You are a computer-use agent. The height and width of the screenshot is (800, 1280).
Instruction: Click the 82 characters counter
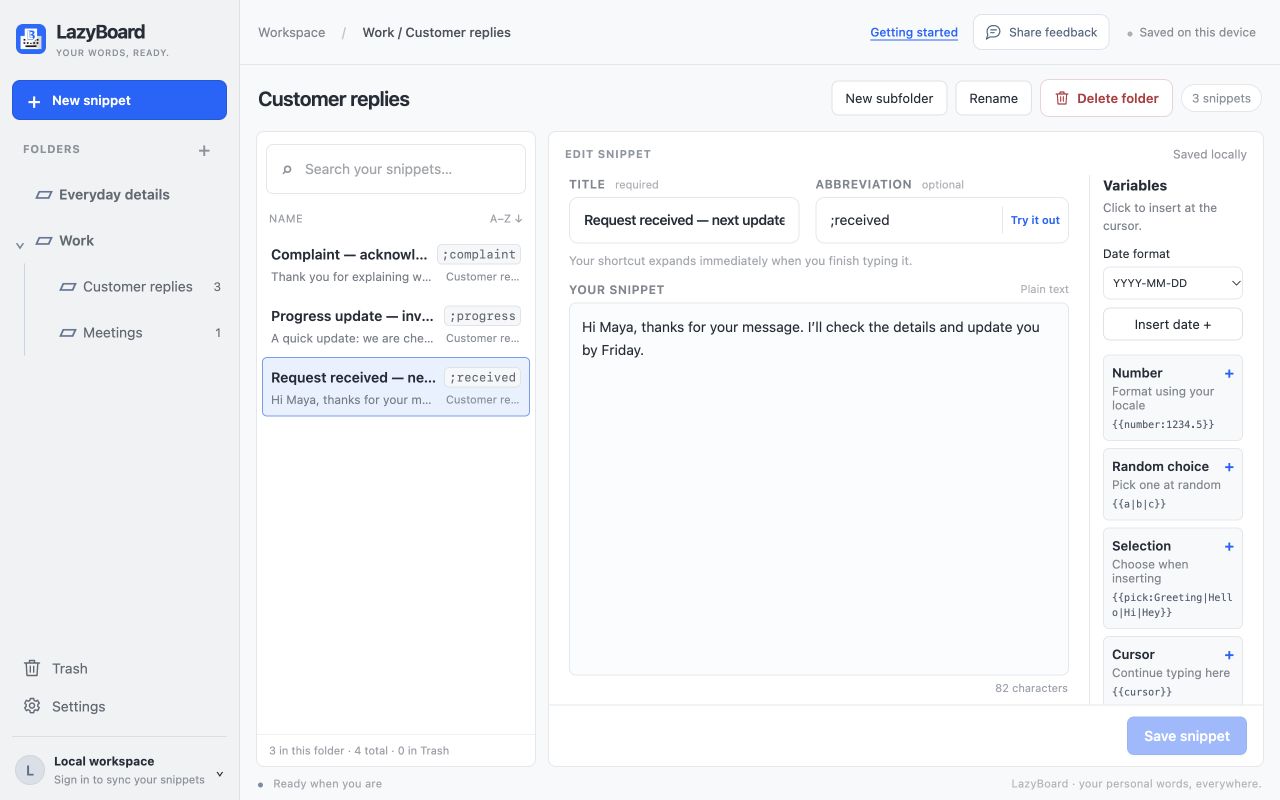point(1031,688)
